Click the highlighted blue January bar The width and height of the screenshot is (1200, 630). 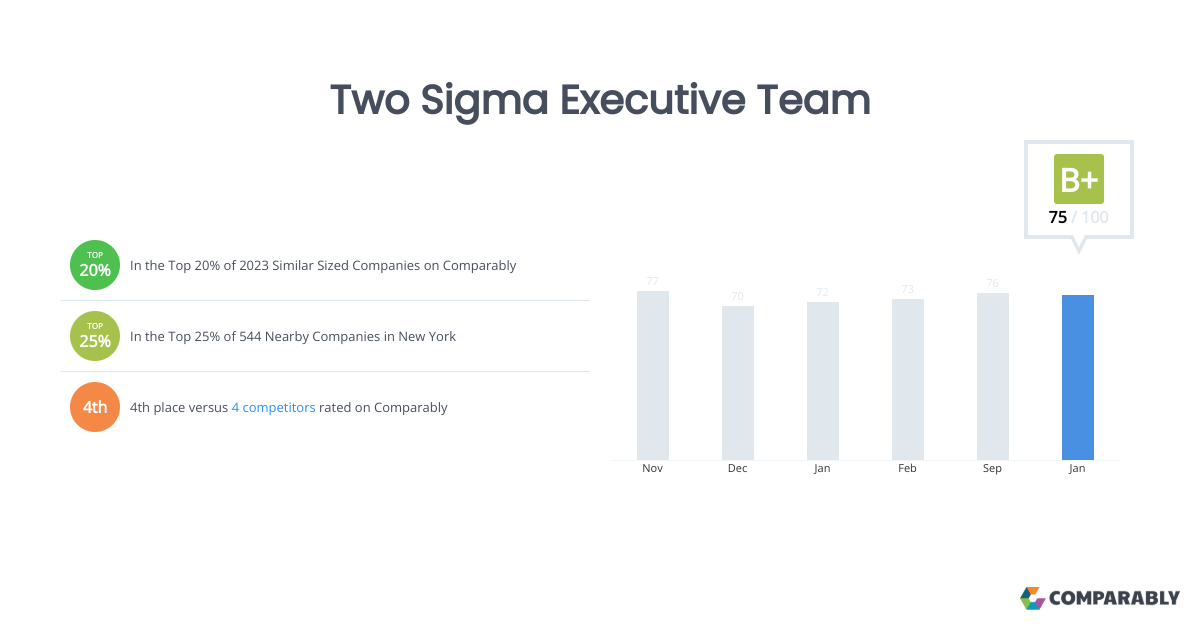[x=1078, y=377]
